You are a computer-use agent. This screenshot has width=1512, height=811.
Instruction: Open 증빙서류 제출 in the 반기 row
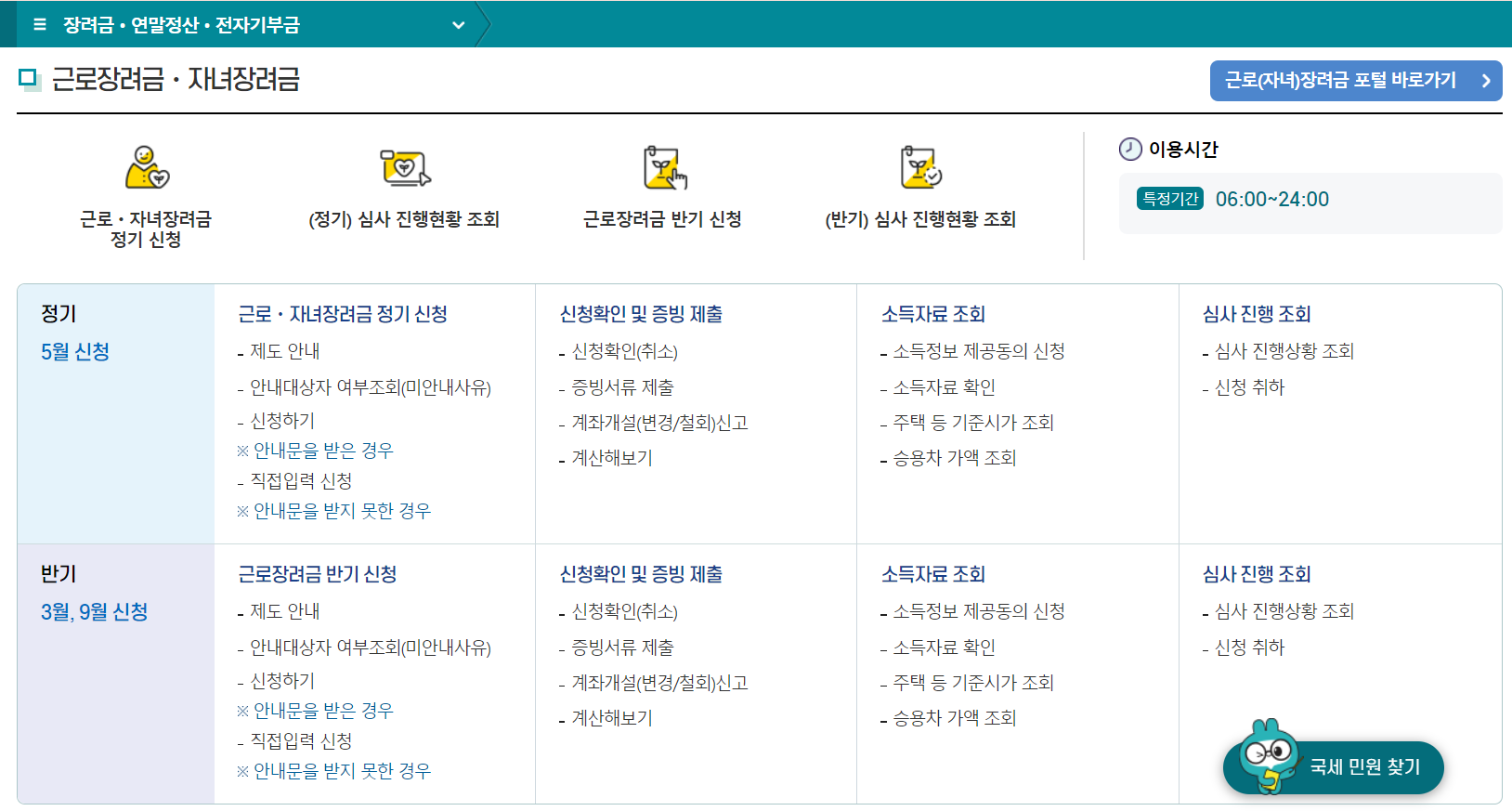[622, 647]
